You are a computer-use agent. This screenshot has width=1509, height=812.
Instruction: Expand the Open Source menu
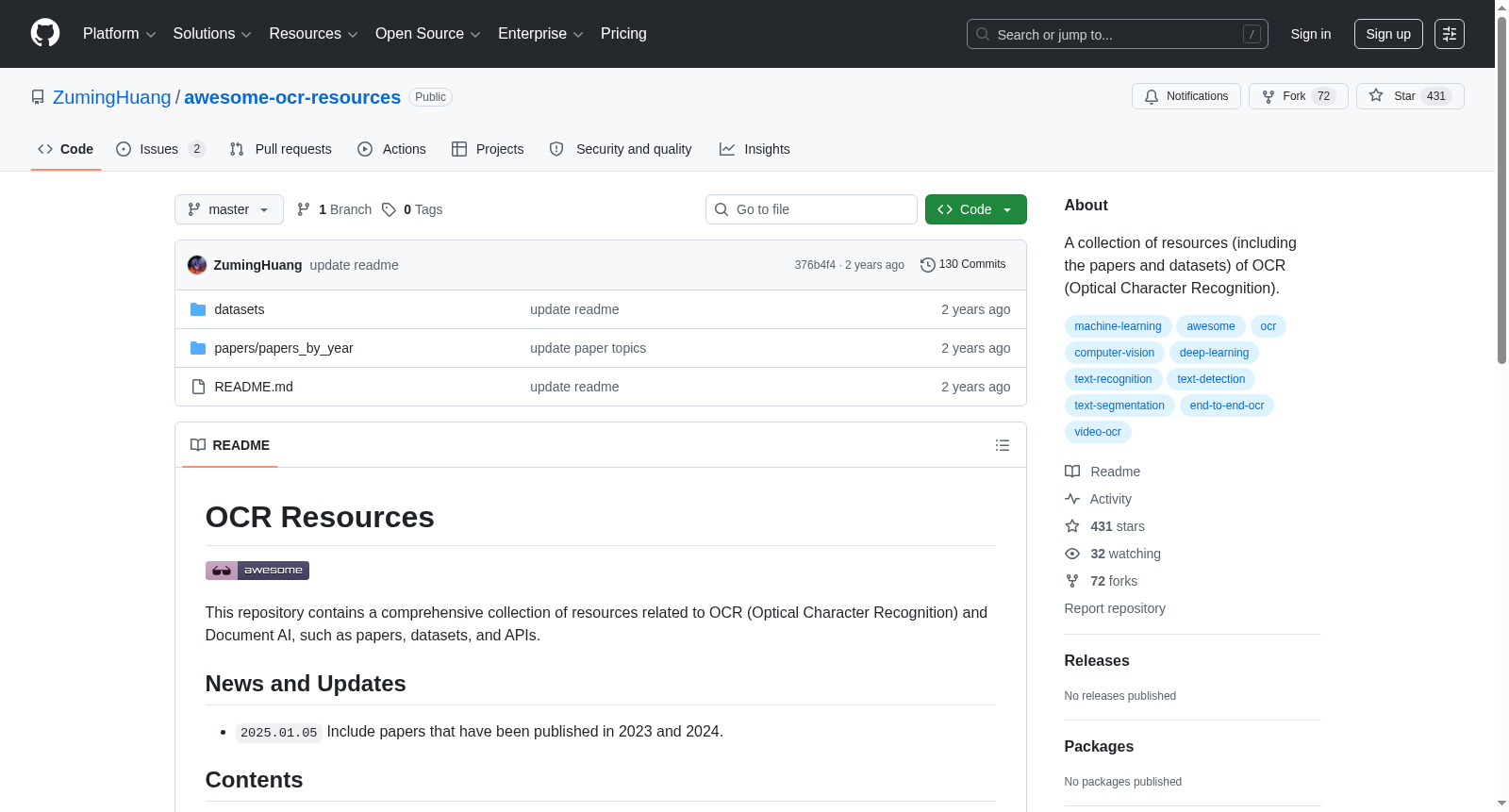point(428,34)
